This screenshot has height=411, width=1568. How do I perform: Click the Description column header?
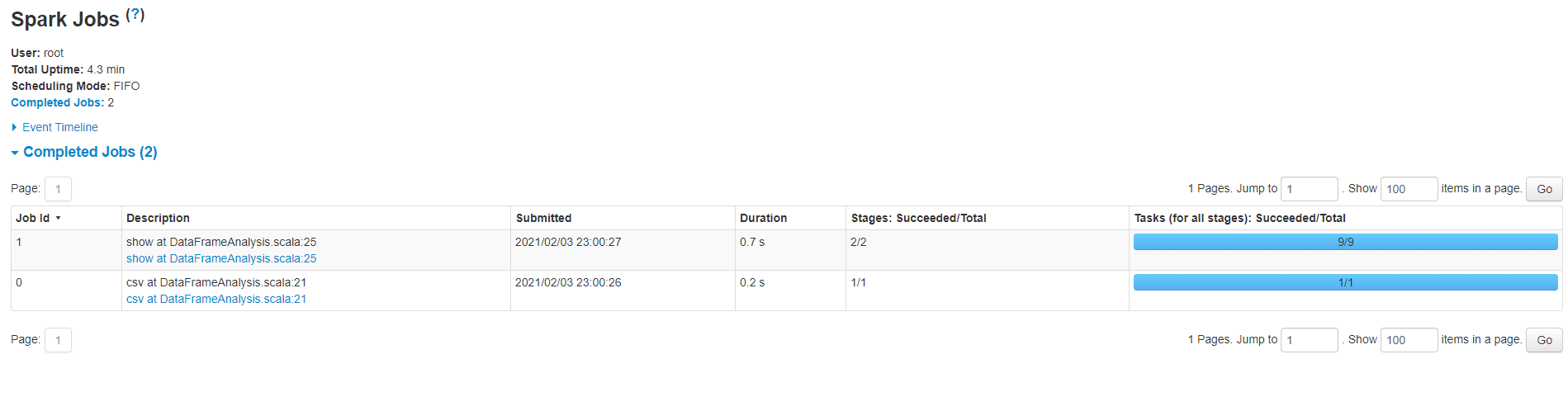158,218
